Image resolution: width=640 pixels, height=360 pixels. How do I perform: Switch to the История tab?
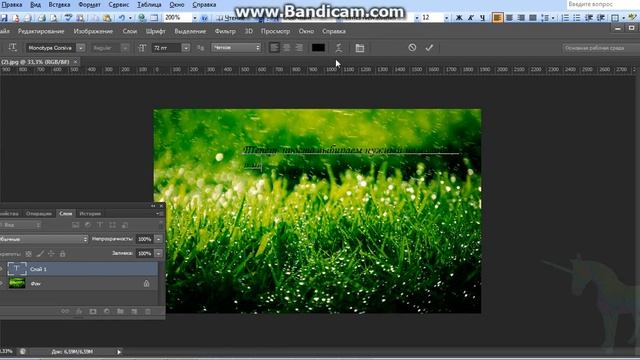(x=90, y=213)
